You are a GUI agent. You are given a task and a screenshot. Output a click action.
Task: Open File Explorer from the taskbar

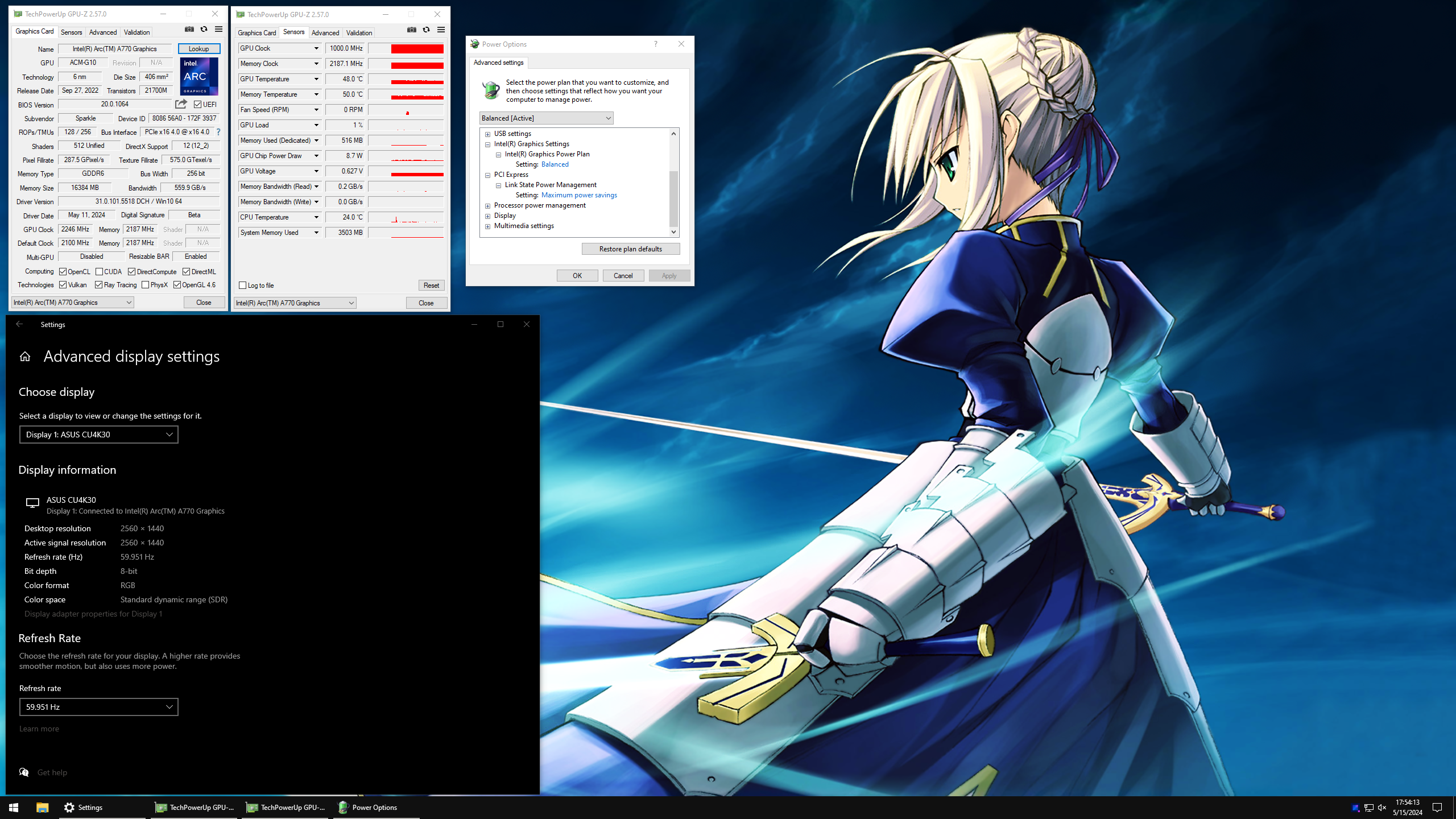coord(43,807)
